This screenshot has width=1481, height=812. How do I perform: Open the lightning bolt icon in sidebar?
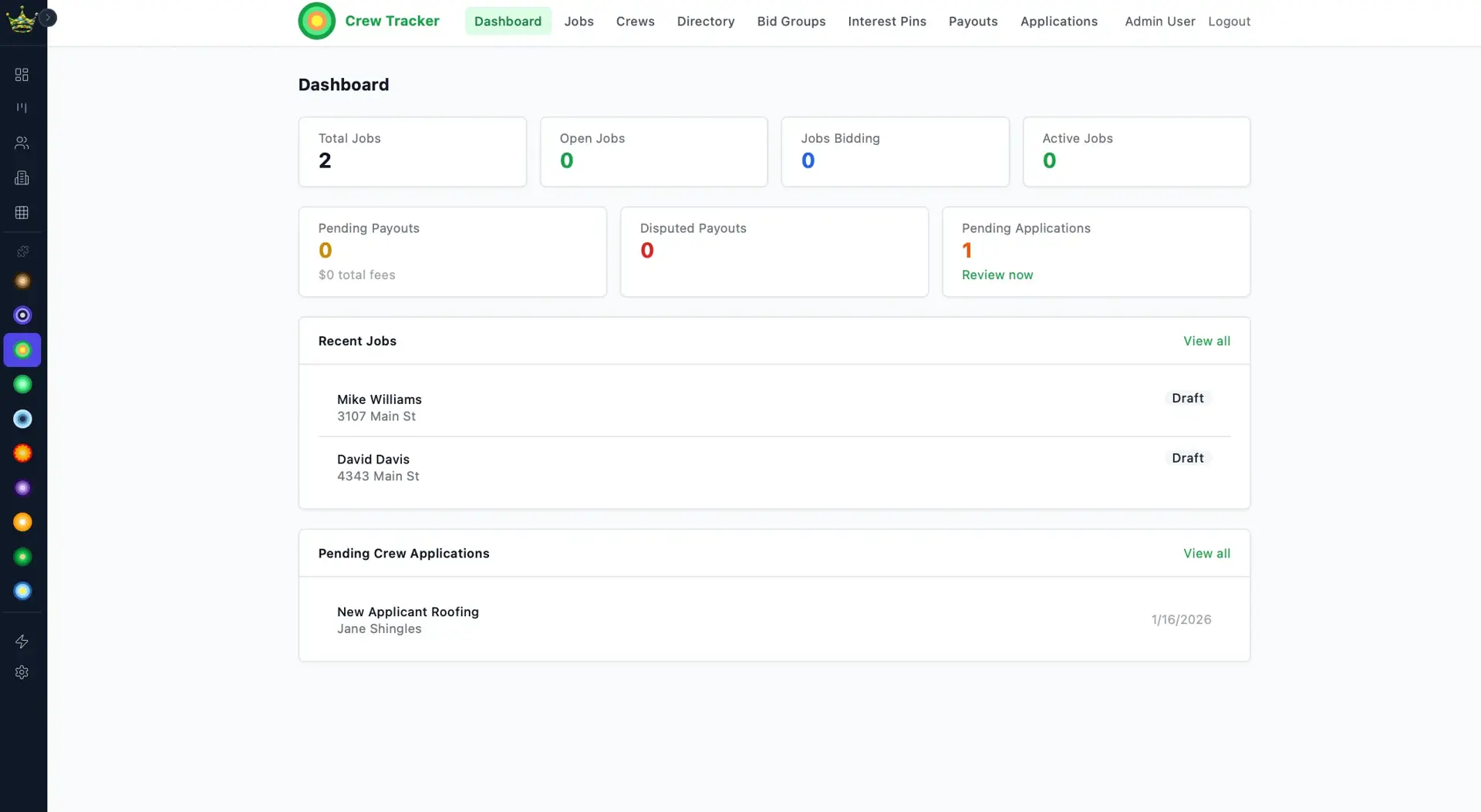[22, 641]
